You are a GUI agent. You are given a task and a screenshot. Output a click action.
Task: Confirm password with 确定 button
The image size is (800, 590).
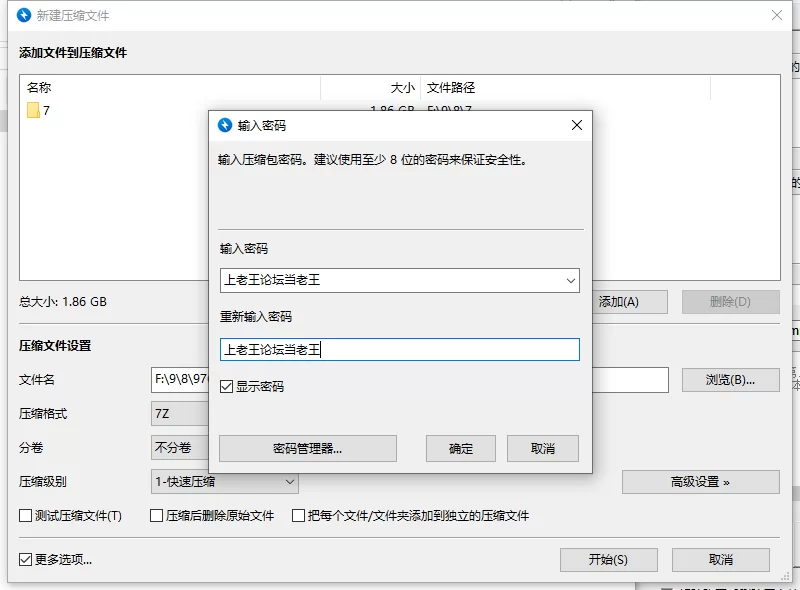pos(461,449)
